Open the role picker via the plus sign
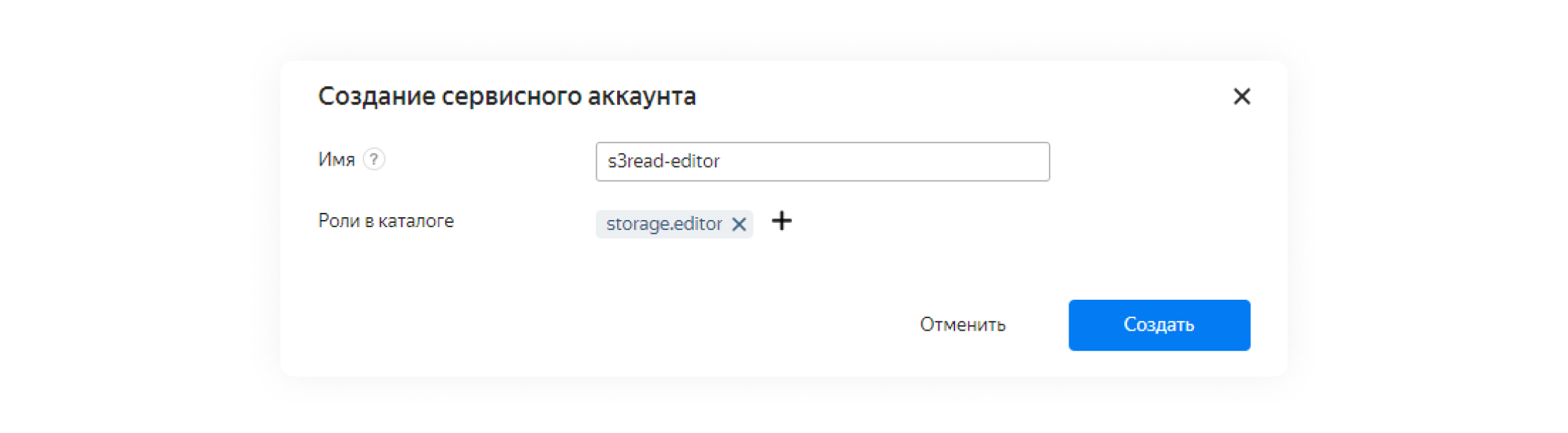The image size is (1568, 433). point(781,221)
